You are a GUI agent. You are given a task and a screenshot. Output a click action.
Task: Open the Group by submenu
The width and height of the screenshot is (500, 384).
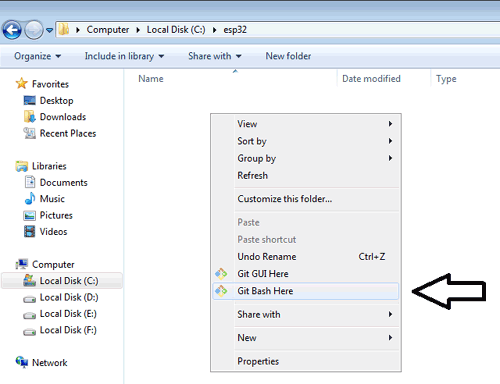click(306, 158)
